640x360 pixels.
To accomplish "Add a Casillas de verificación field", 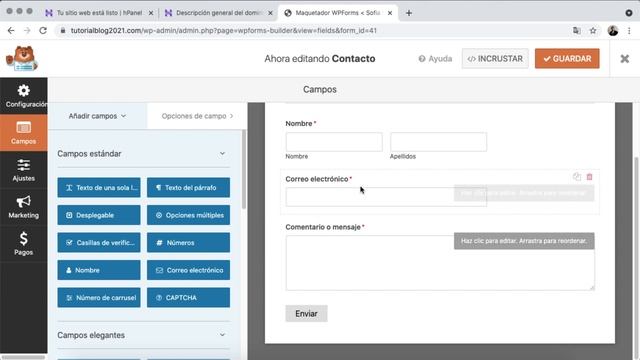I will tap(99, 242).
